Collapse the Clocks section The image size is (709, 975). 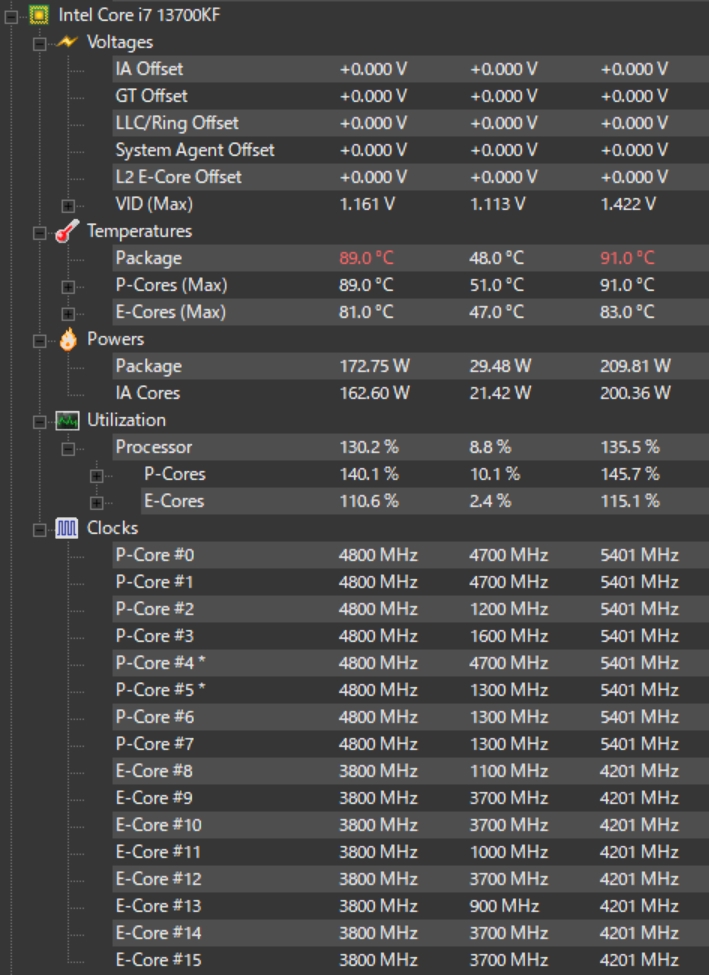point(39,530)
